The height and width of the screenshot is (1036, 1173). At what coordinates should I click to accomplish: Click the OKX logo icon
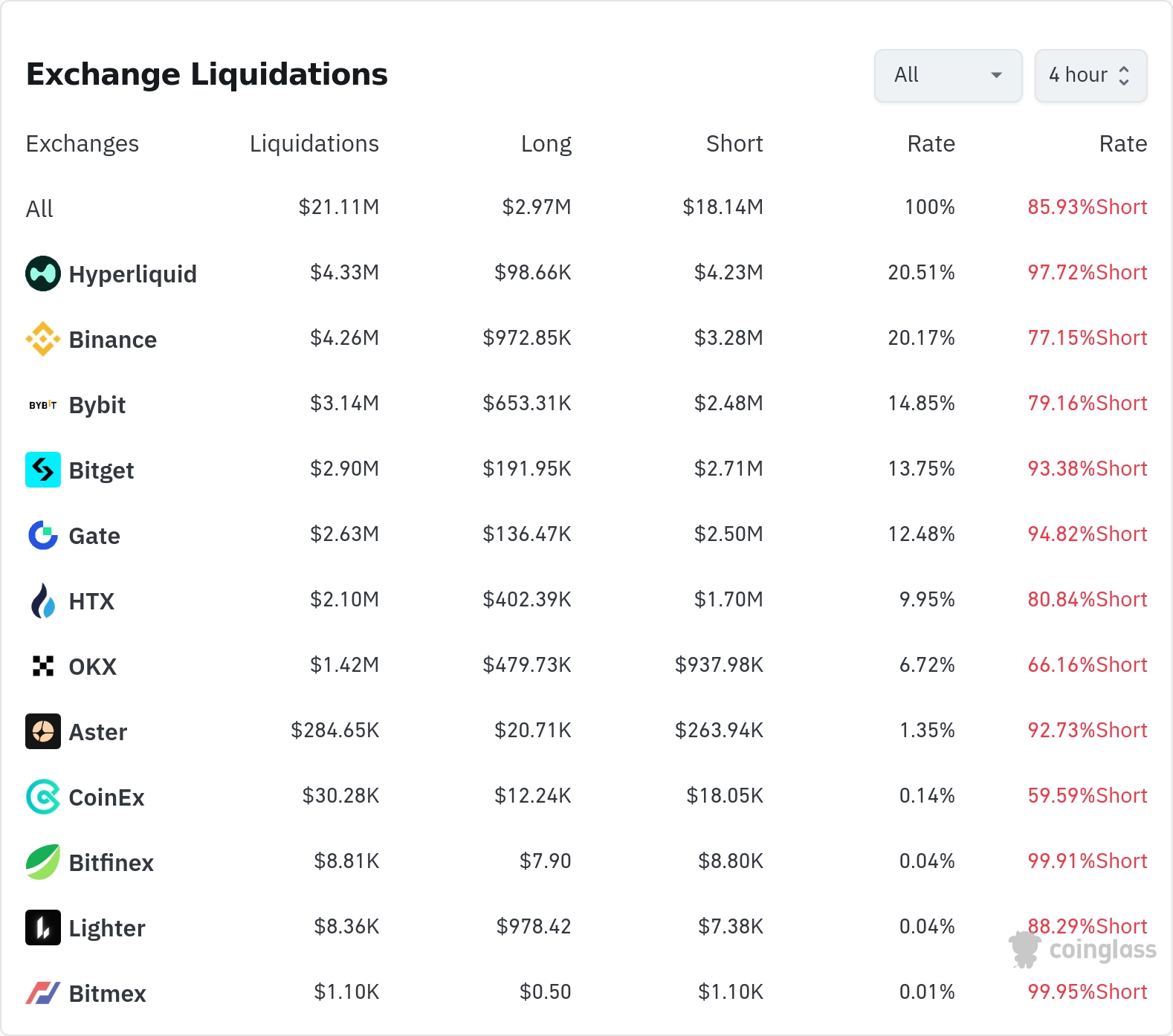click(43, 666)
